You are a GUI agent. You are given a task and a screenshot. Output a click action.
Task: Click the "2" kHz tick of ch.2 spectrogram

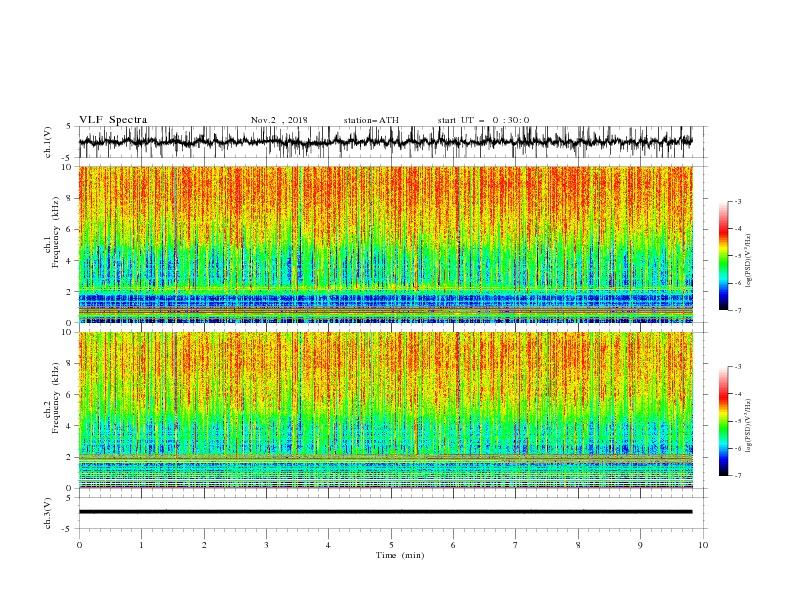71,457
